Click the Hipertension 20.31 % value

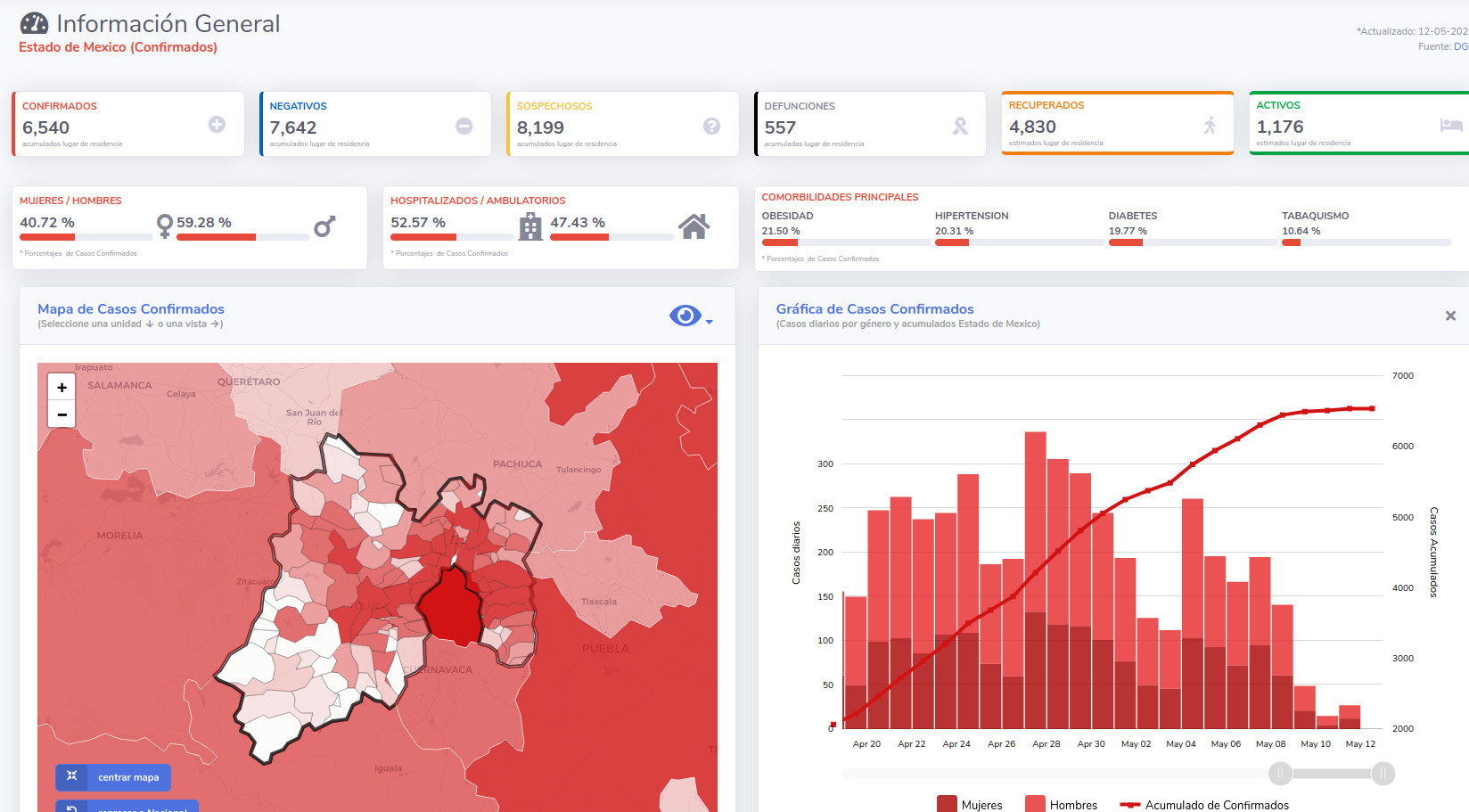tap(954, 231)
